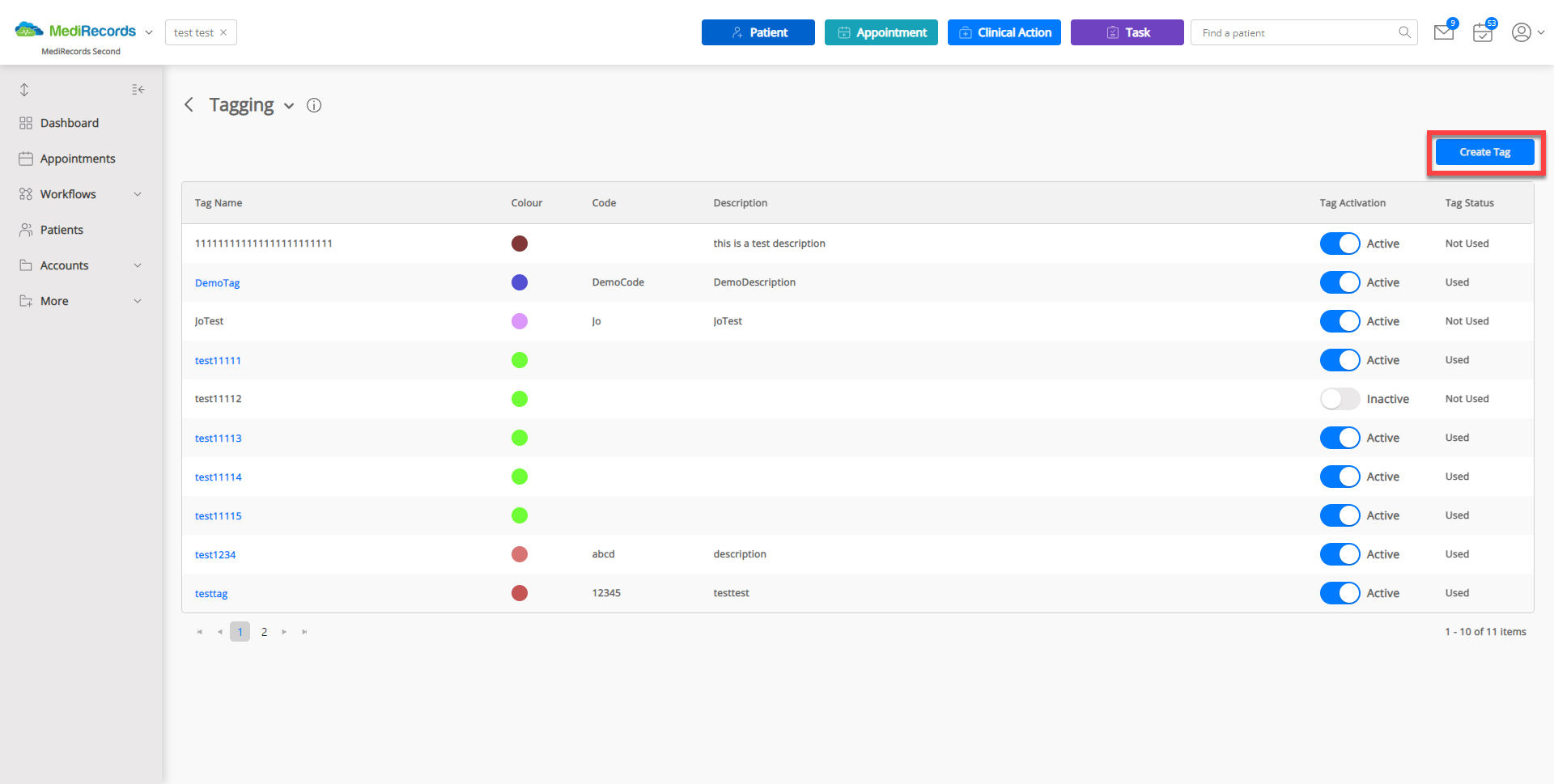Image resolution: width=1554 pixels, height=784 pixels.
Task: Deactivate the test11111 tag
Action: pos(1340,360)
